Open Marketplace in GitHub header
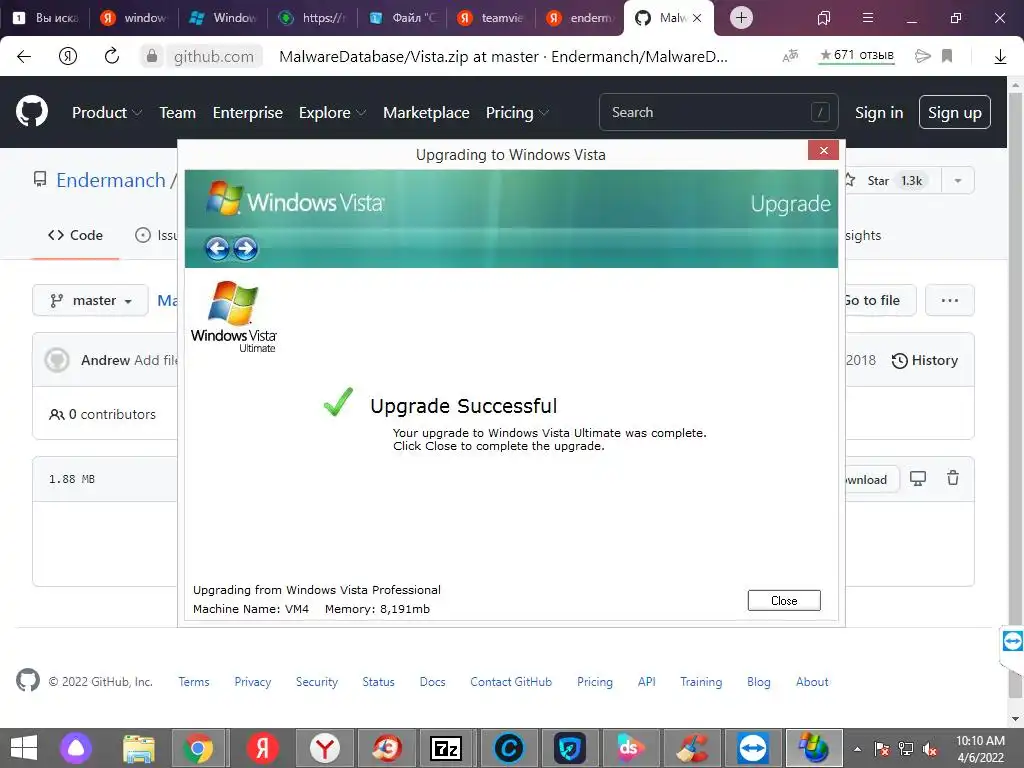The width and height of the screenshot is (1024, 768). [426, 112]
